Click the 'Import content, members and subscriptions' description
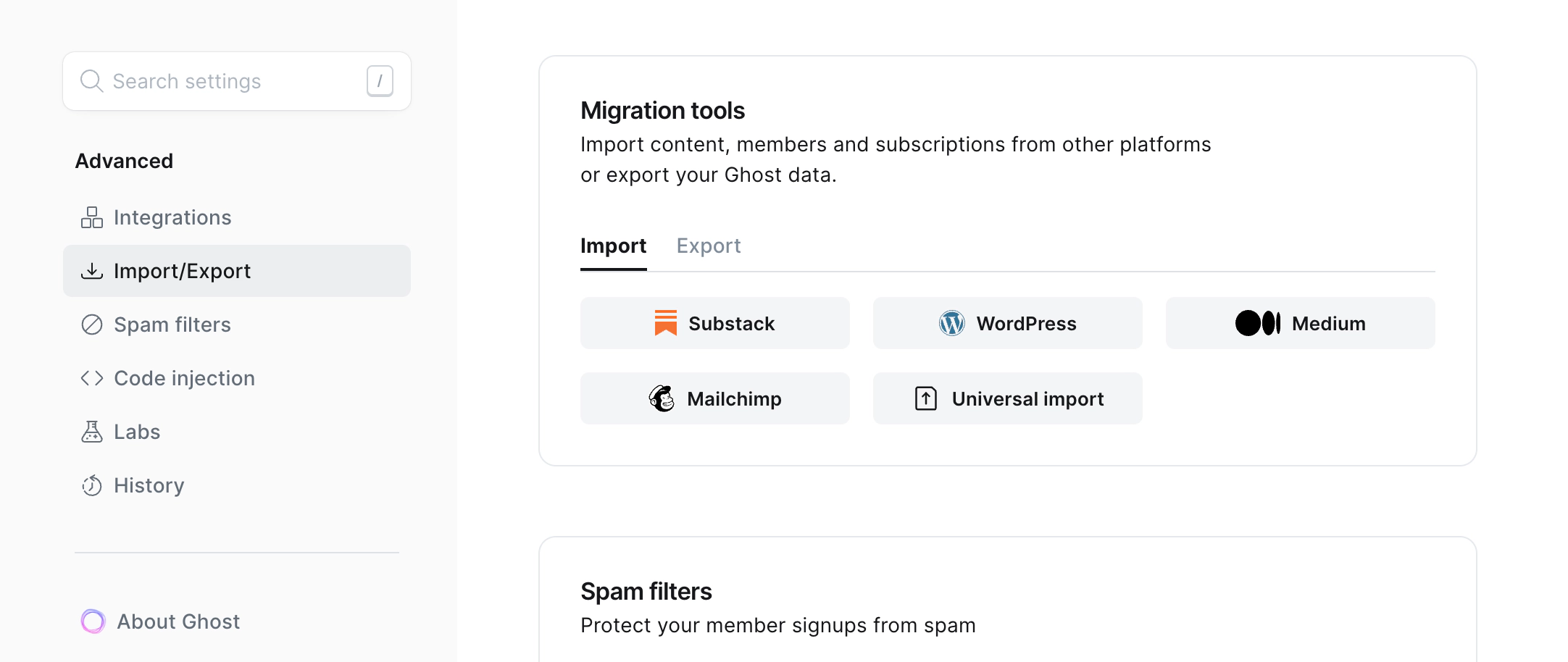 click(x=896, y=159)
